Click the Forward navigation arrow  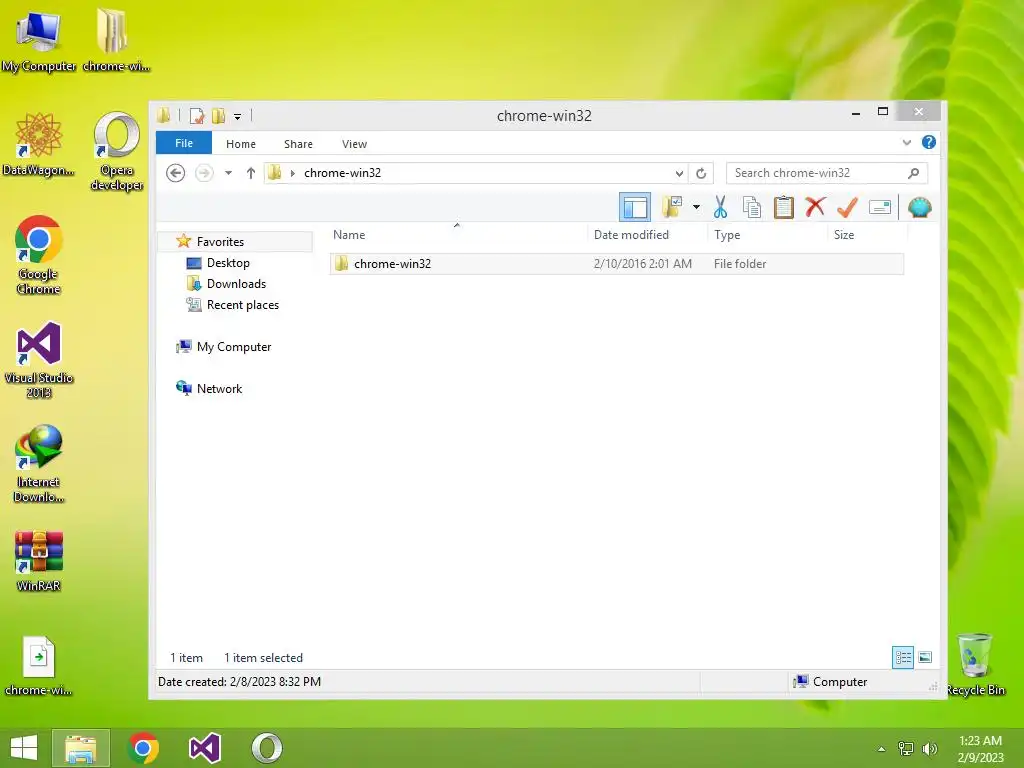click(x=204, y=173)
